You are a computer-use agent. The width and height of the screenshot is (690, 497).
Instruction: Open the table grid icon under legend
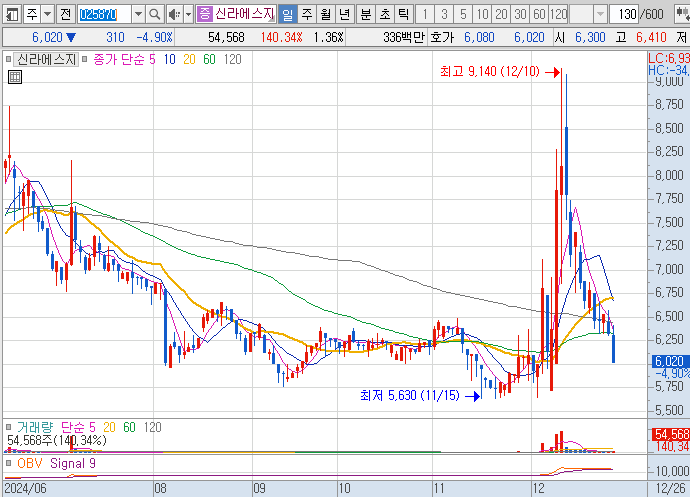tap(15, 77)
